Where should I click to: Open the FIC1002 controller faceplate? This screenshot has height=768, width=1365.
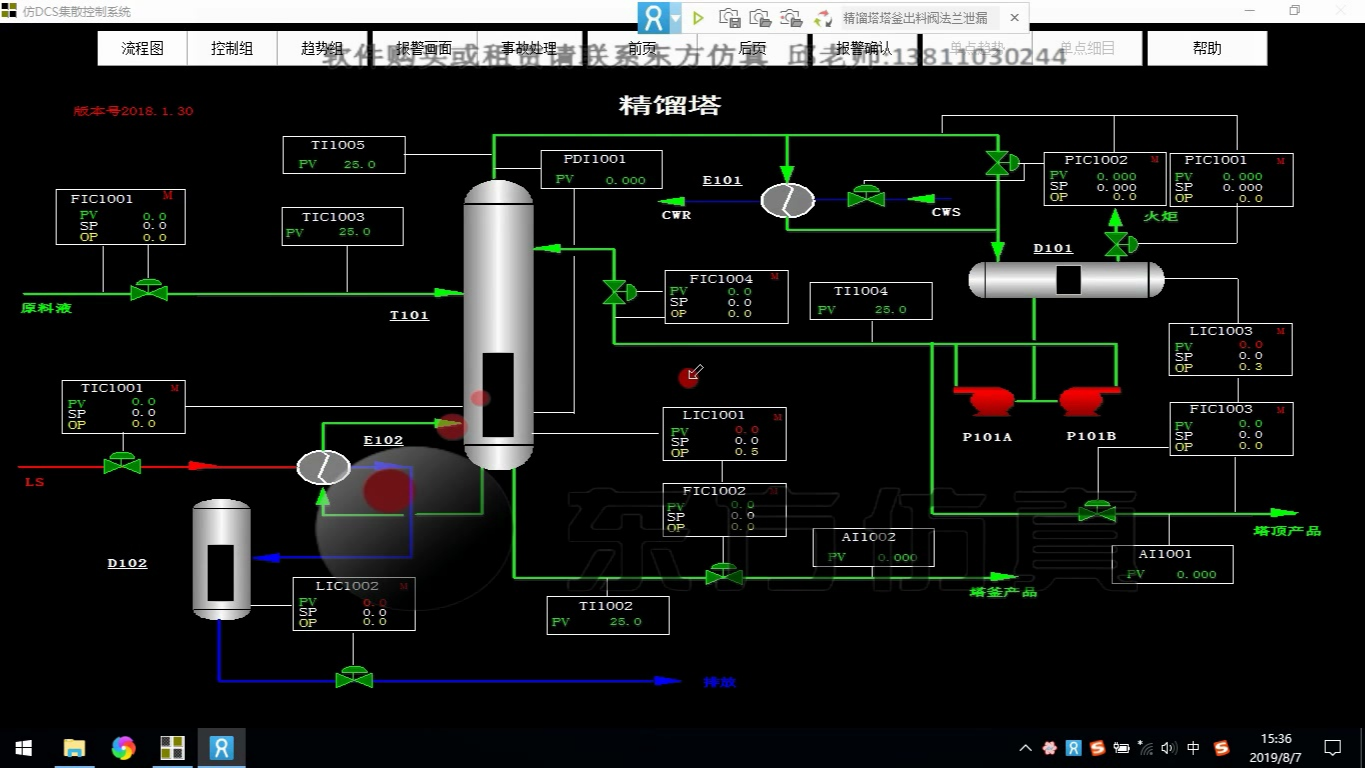pyautogui.click(x=724, y=509)
